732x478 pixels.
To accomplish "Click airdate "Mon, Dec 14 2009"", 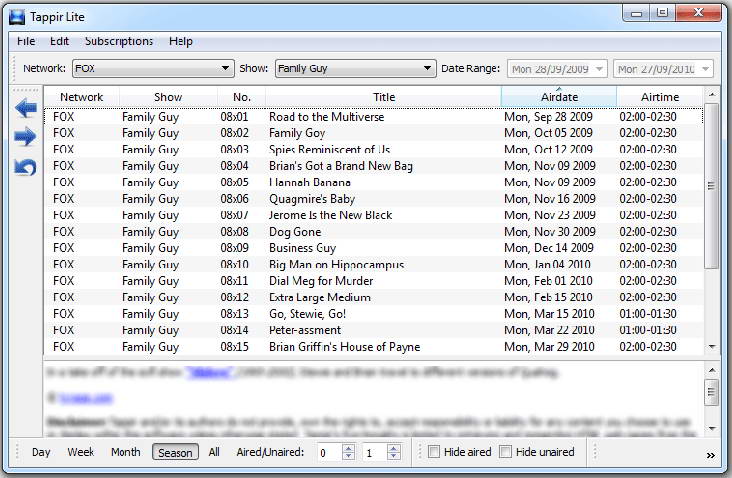I will [x=549, y=248].
